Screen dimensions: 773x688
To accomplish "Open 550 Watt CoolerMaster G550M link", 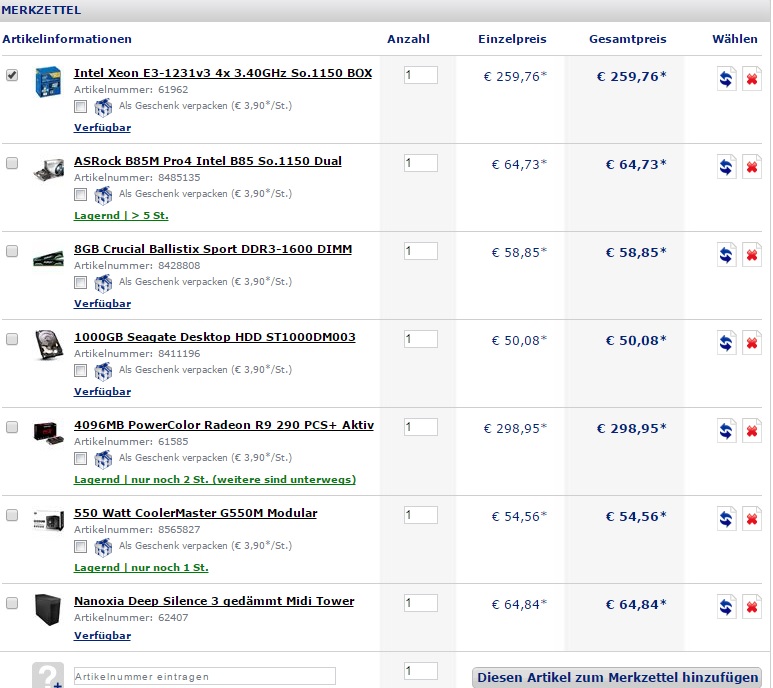I will pyautogui.click(x=196, y=513).
